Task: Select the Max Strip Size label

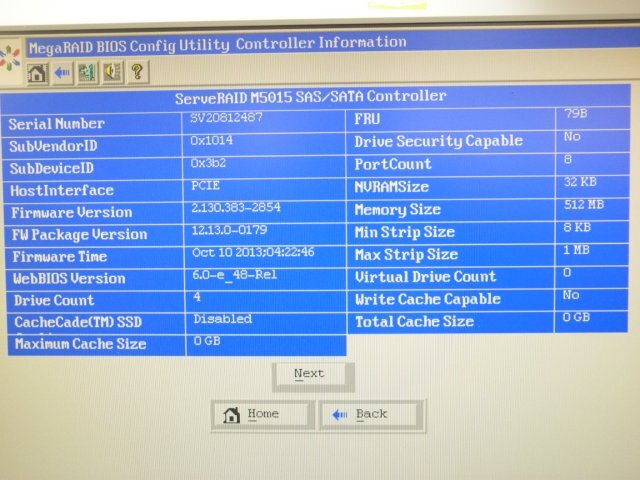Action: 407,255
